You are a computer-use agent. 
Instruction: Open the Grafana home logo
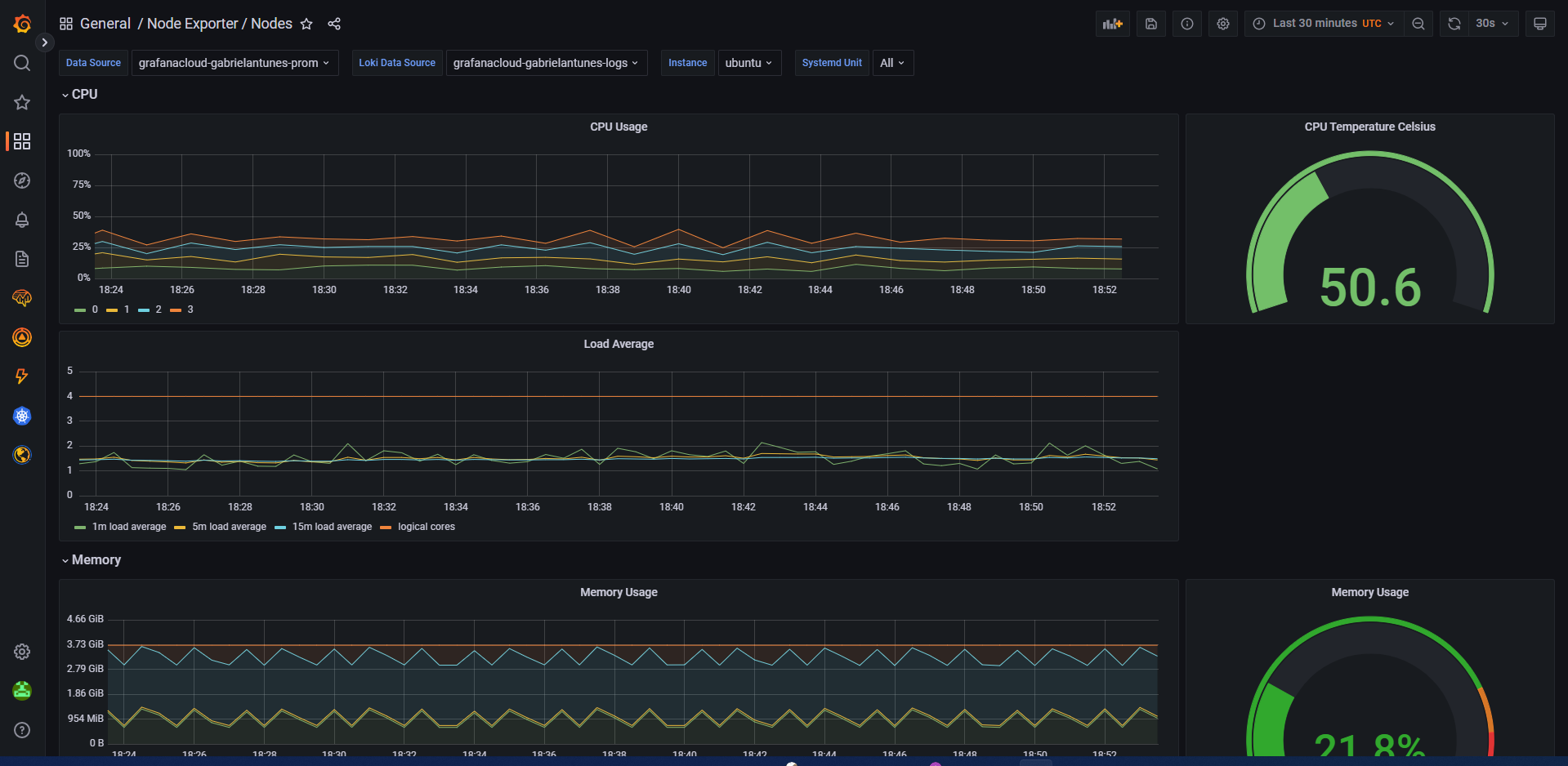tap(22, 24)
